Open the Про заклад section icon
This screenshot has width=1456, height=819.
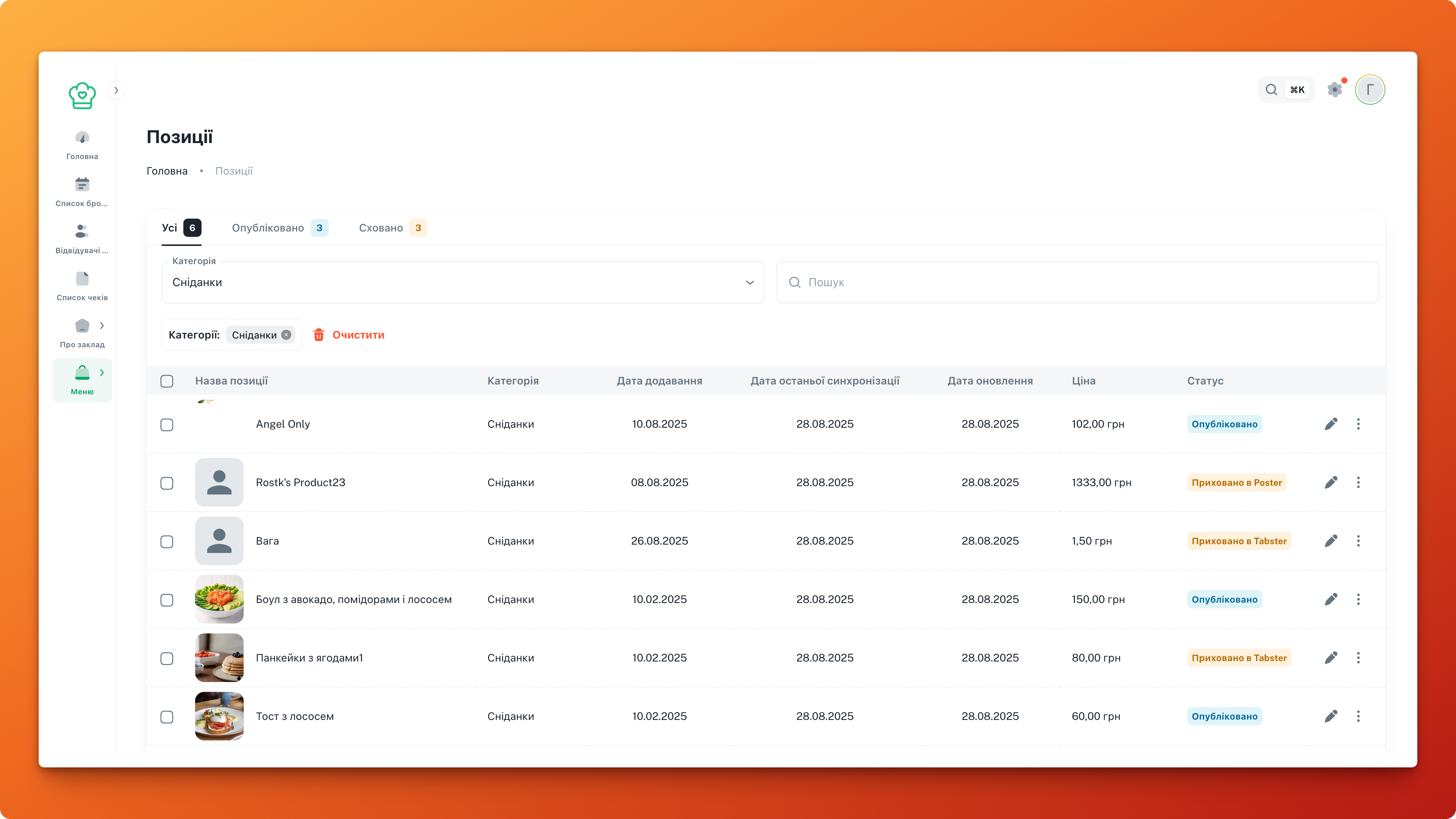[82, 325]
